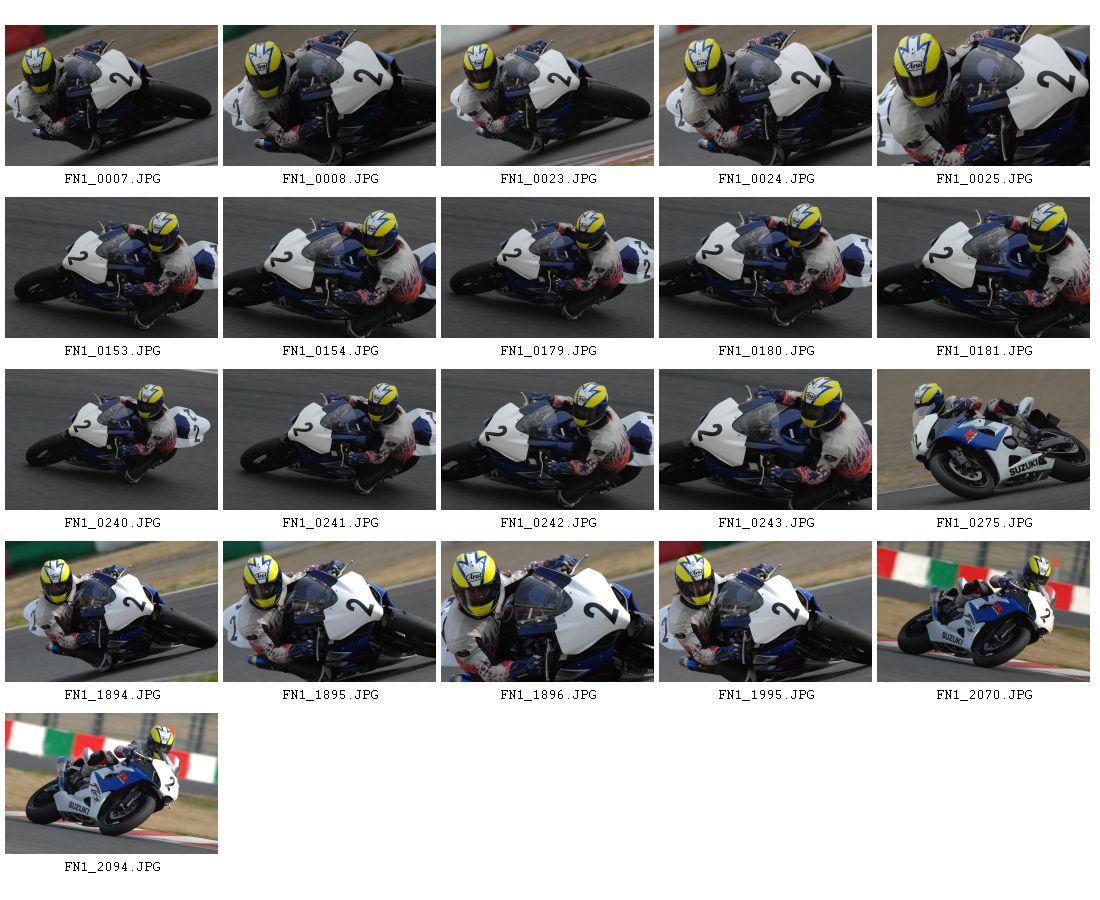Open the FN1_1896.JPG close-up thumbnail
Viewport: 1100px width, 900px height.
[x=547, y=612]
